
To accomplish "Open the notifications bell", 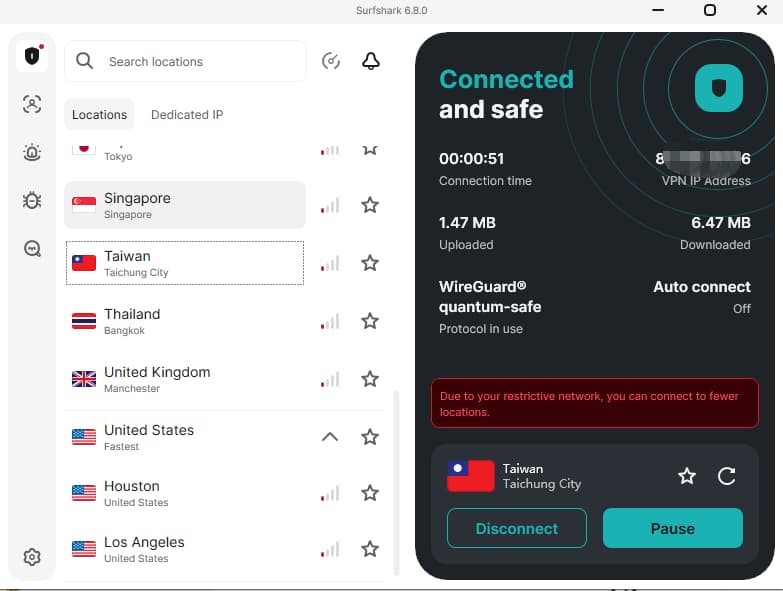I will pyautogui.click(x=371, y=61).
